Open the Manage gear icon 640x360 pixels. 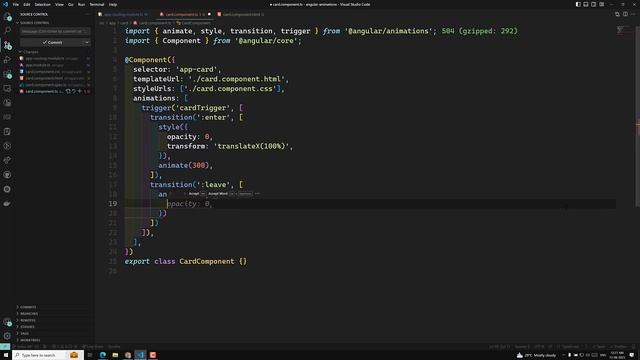tap(7, 336)
